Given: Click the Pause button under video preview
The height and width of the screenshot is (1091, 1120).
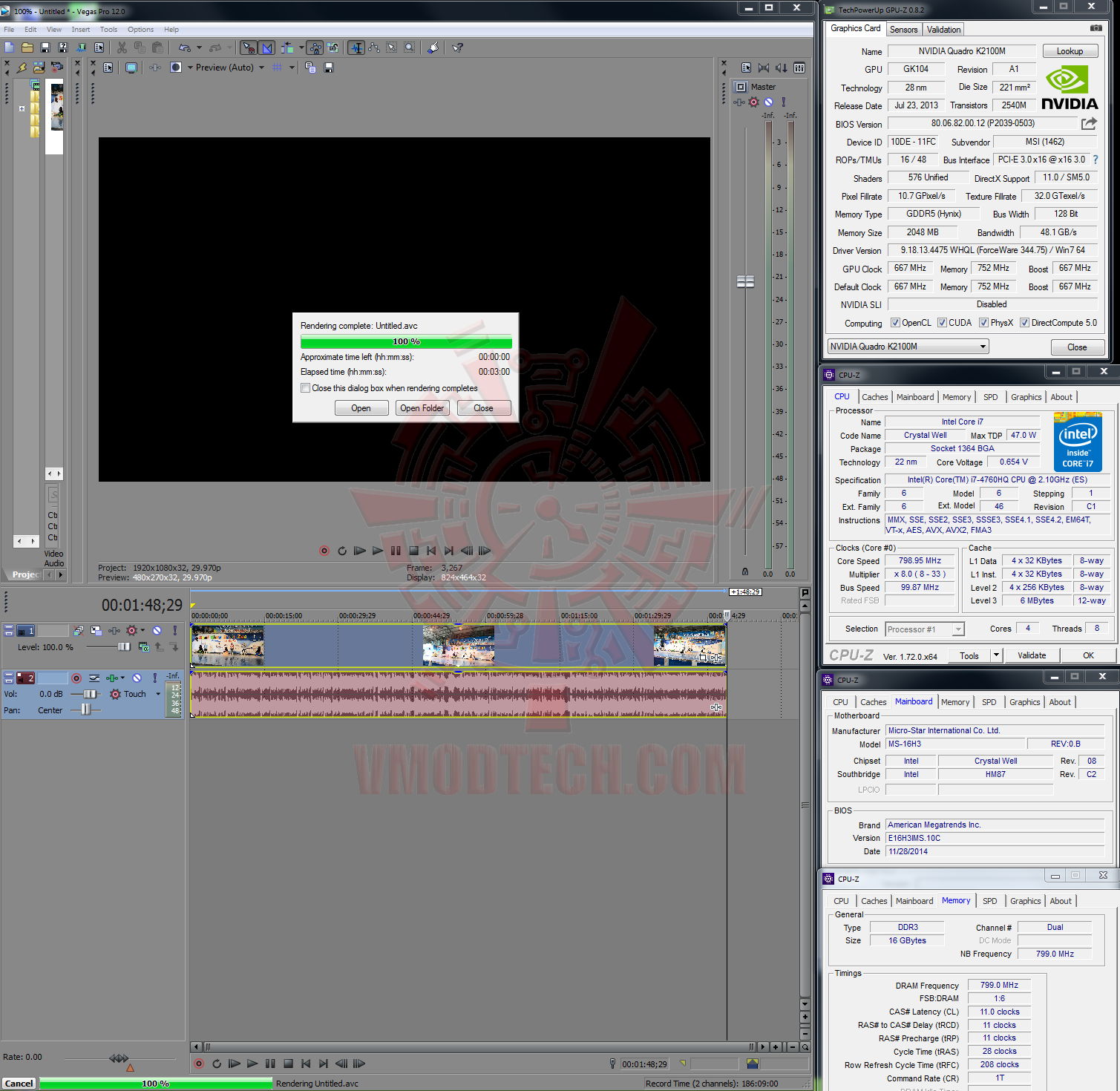Looking at the screenshot, I should 396,551.
